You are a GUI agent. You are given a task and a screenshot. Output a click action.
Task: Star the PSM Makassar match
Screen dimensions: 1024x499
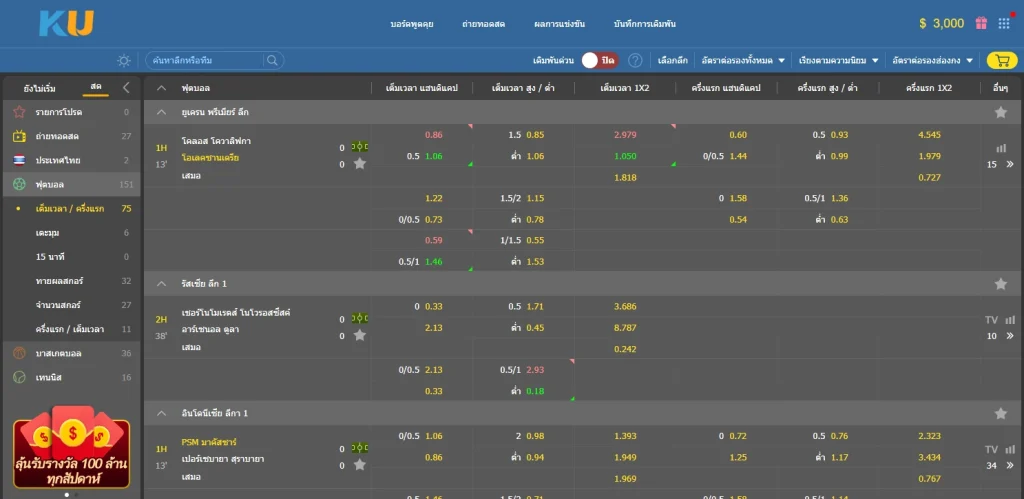click(359, 465)
